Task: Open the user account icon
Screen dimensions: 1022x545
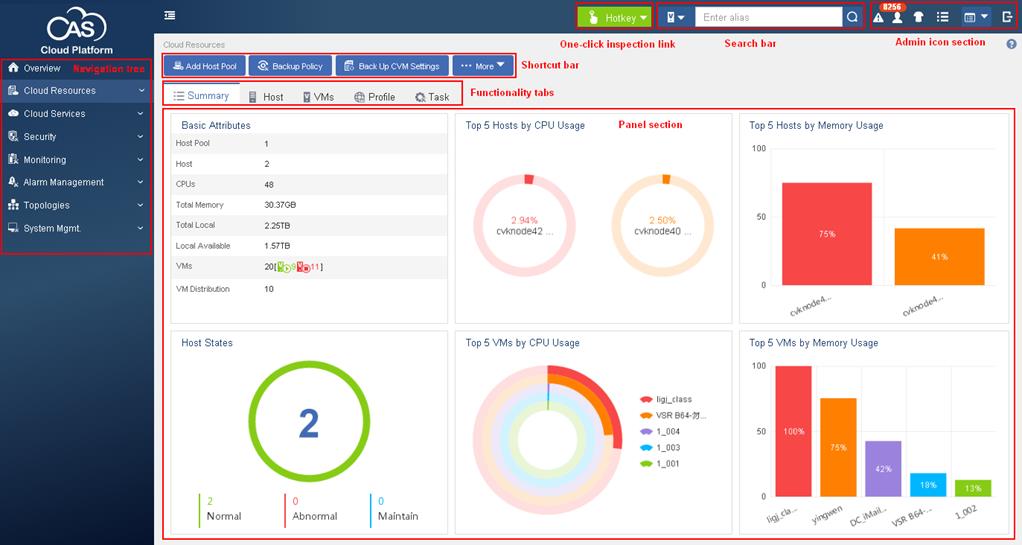Action: (898, 18)
